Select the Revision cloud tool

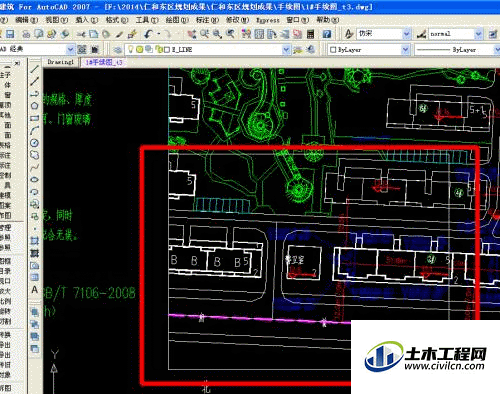pyautogui.click(x=35, y=155)
